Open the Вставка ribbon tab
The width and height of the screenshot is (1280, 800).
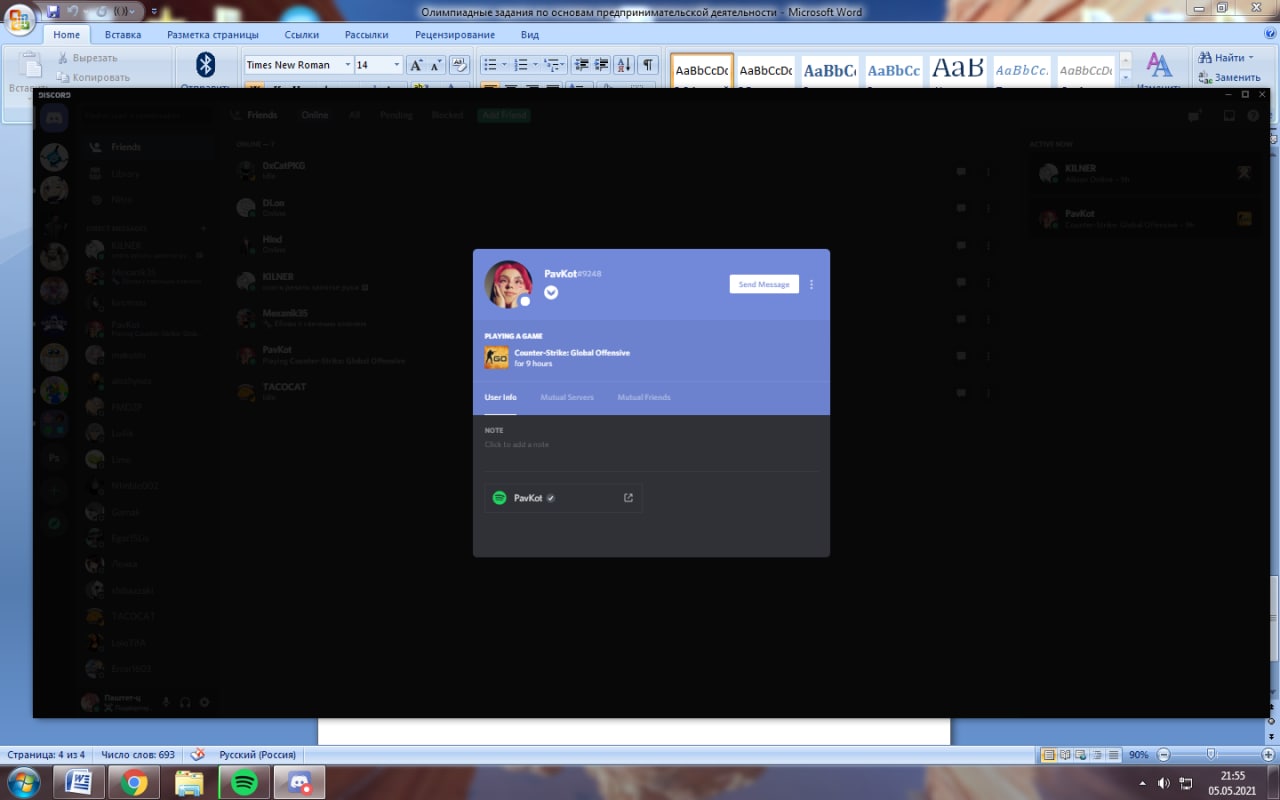(123, 35)
